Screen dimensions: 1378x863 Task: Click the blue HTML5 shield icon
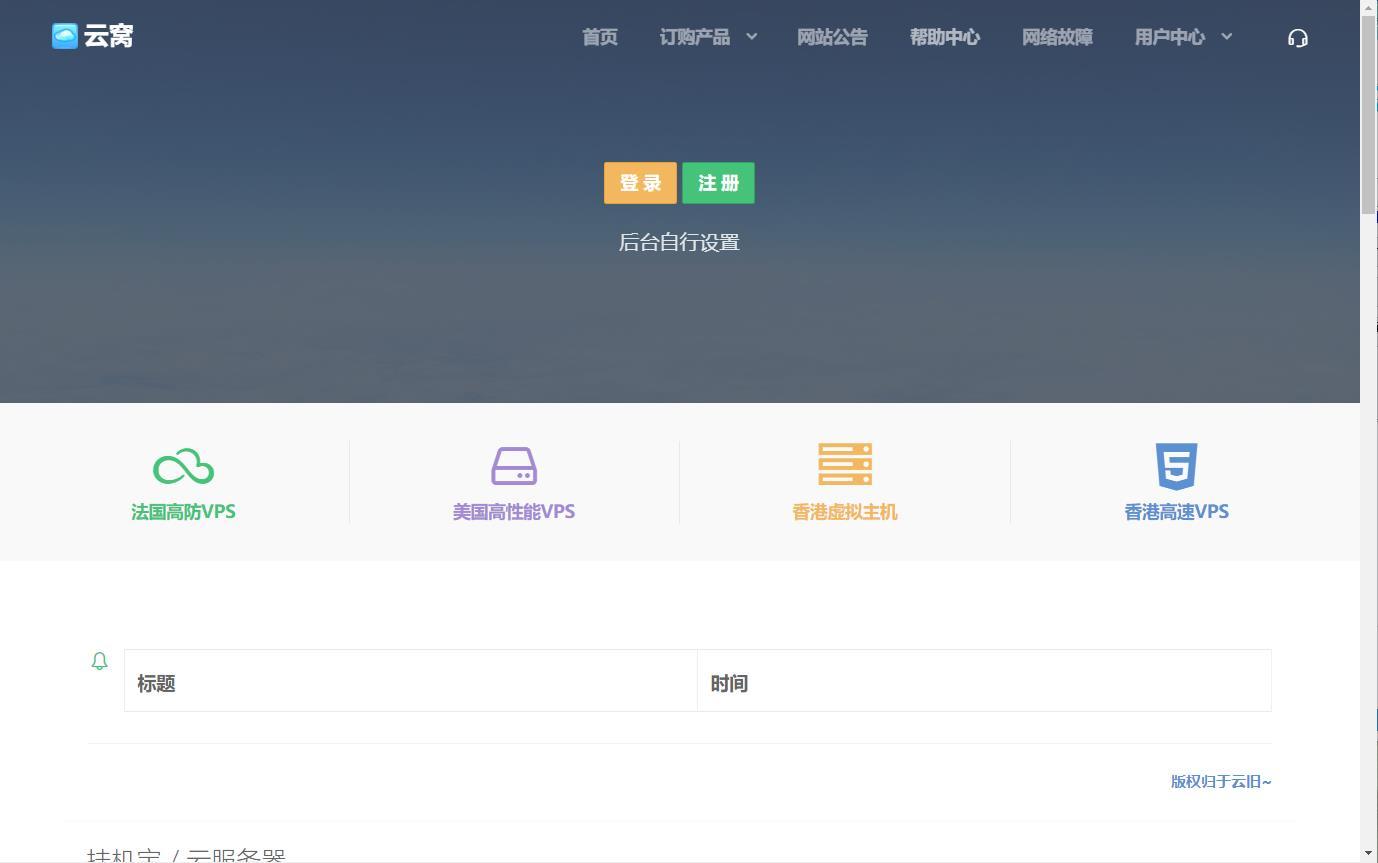pyautogui.click(x=1176, y=466)
